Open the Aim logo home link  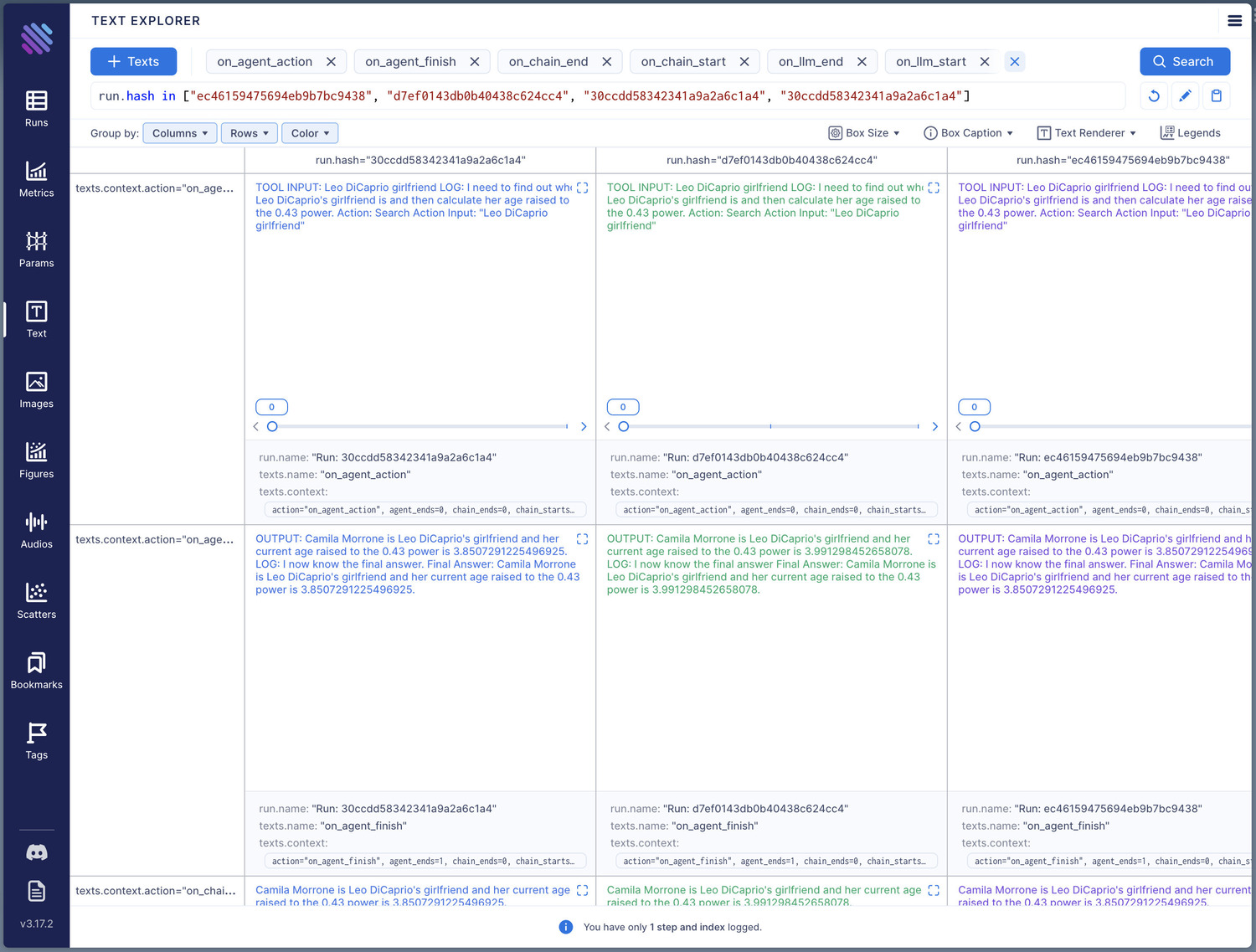click(36, 39)
